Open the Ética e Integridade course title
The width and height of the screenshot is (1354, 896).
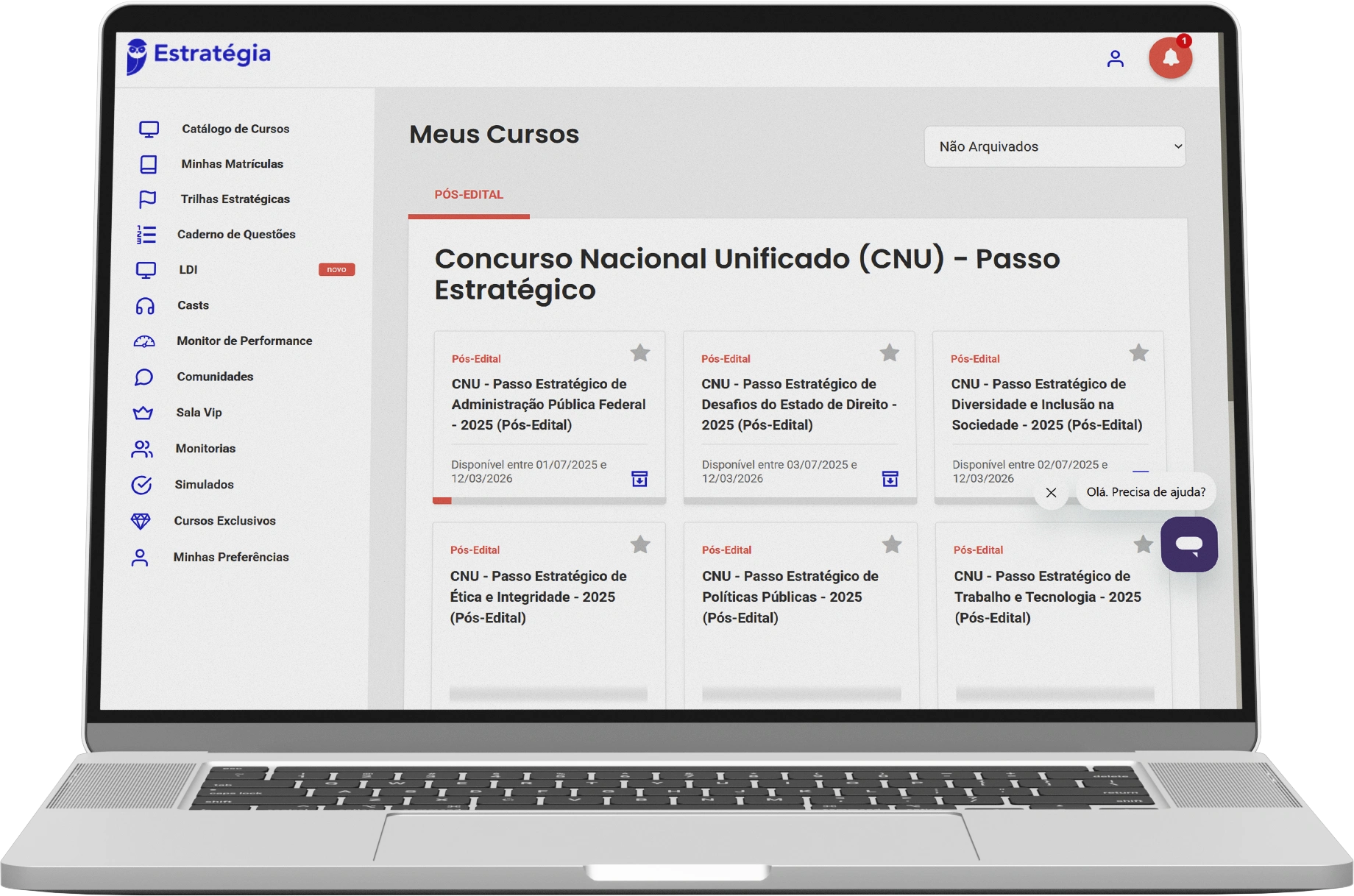(x=538, y=597)
